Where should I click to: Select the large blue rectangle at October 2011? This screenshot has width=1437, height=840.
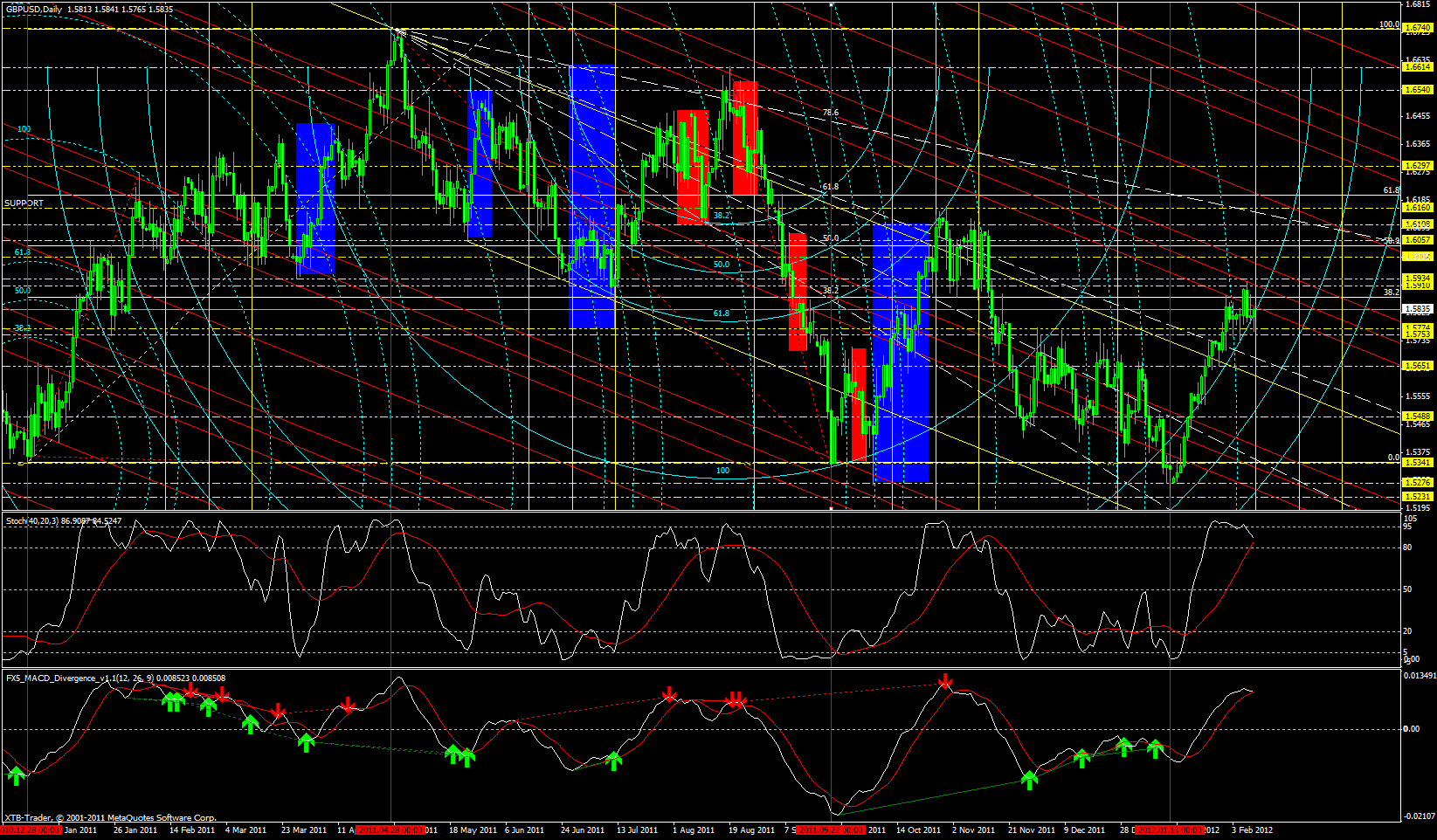[x=901, y=353]
